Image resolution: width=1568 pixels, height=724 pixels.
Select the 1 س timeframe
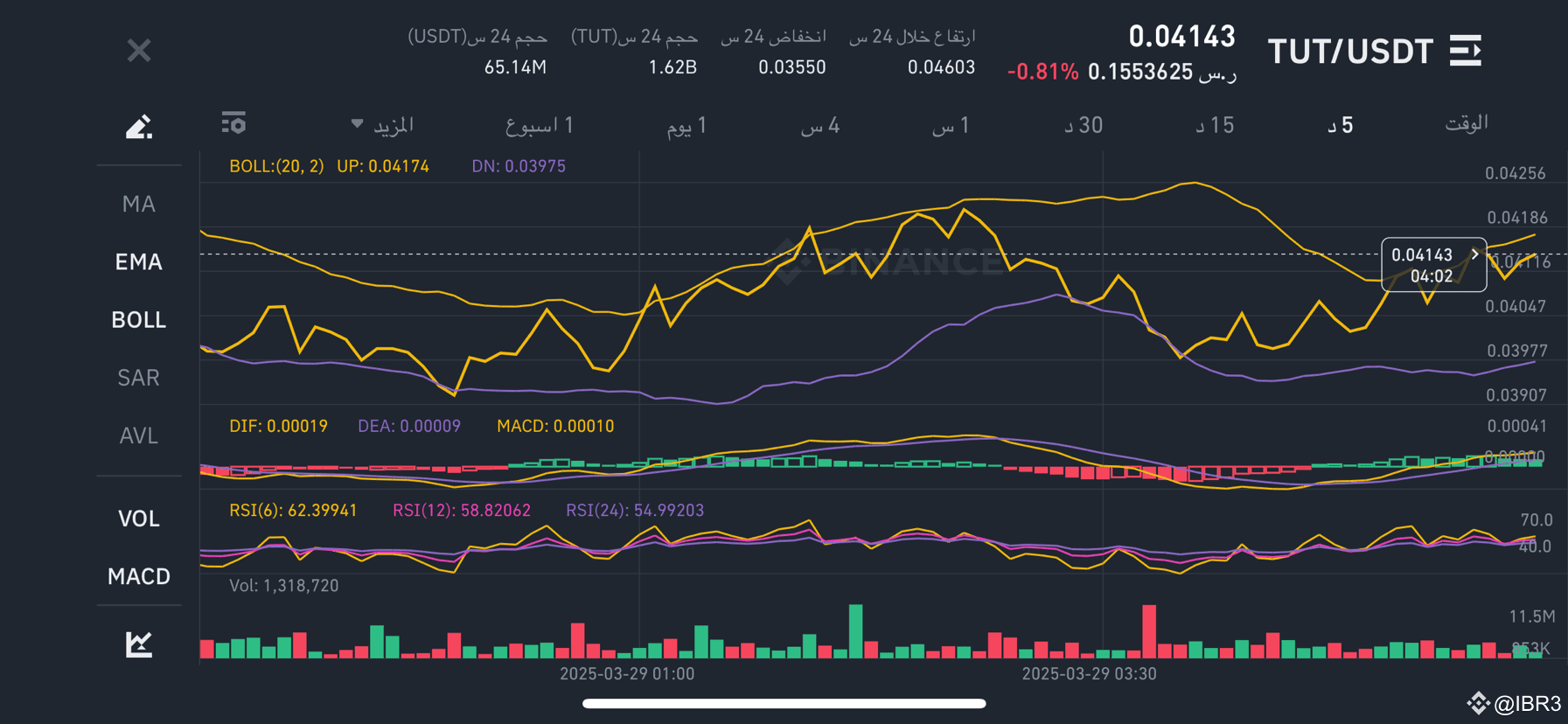point(951,125)
